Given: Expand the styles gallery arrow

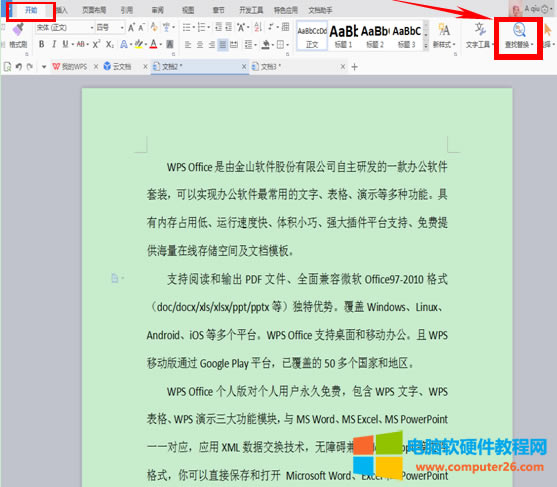Looking at the screenshot, I should (426, 46).
